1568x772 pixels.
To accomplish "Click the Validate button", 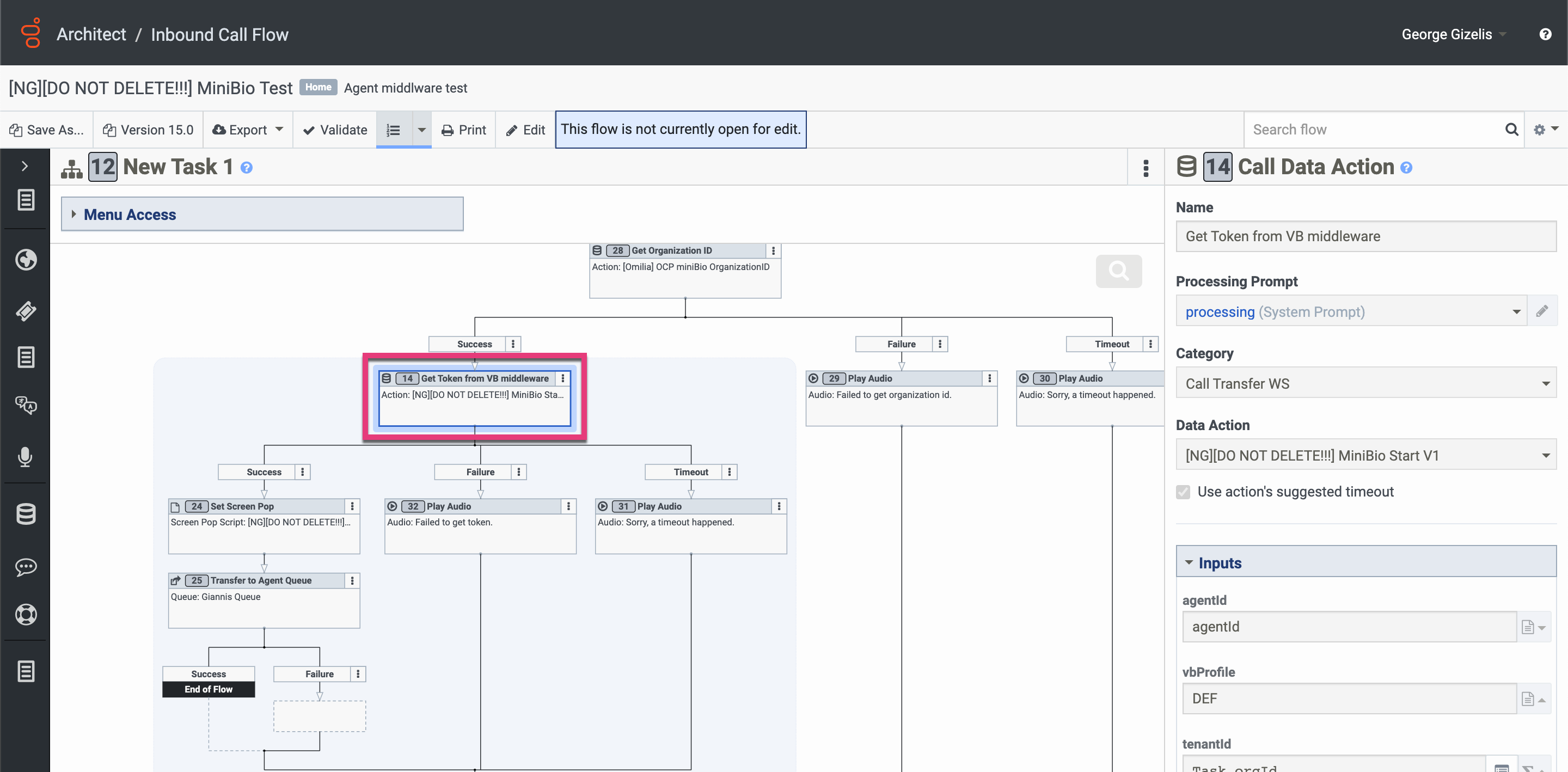I will [x=335, y=130].
